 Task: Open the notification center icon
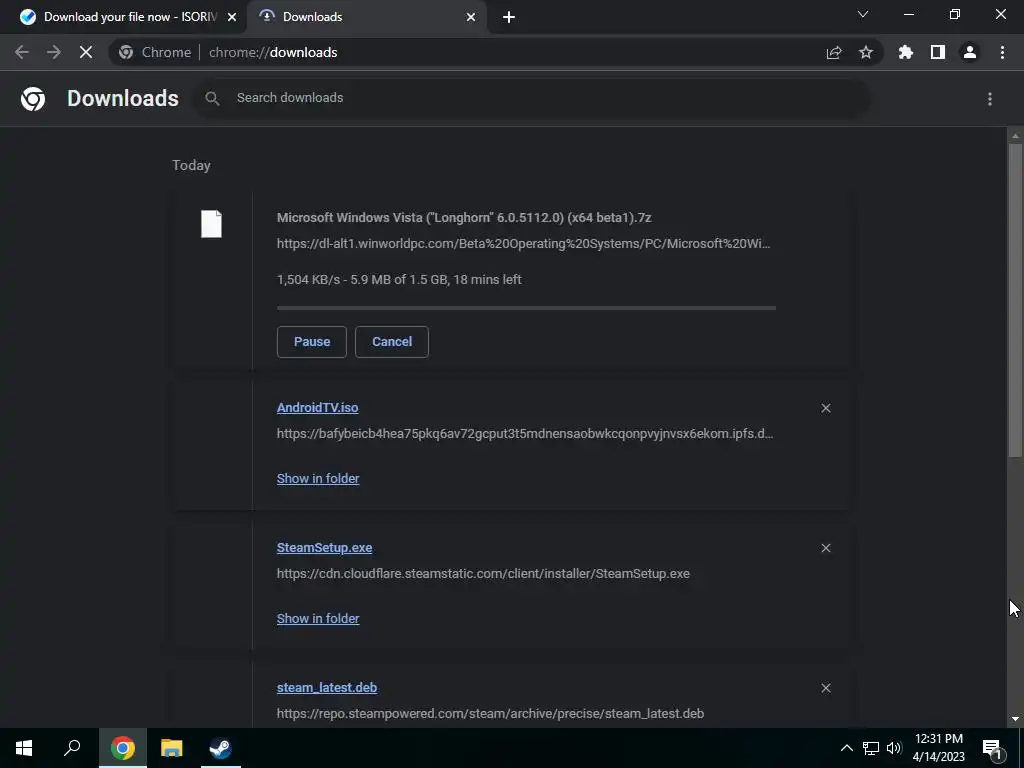[993, 748]
